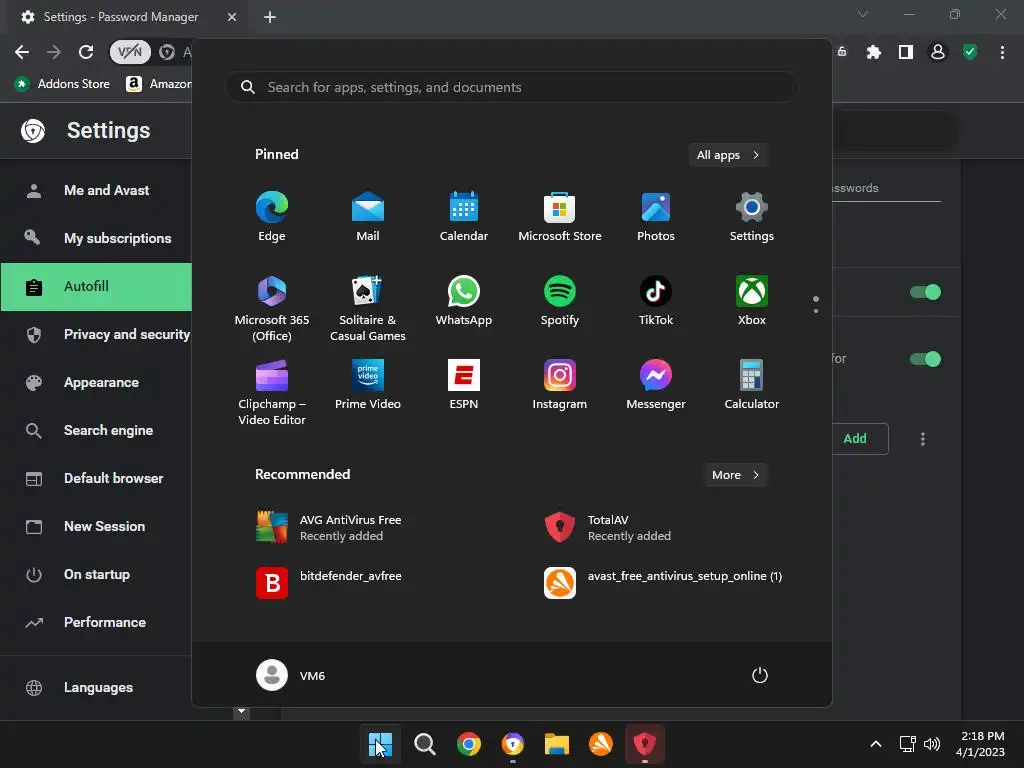Open the Edge pinned app
Image resolution: width=1024 pixels, height=768 pixels.
coord(272,216)
